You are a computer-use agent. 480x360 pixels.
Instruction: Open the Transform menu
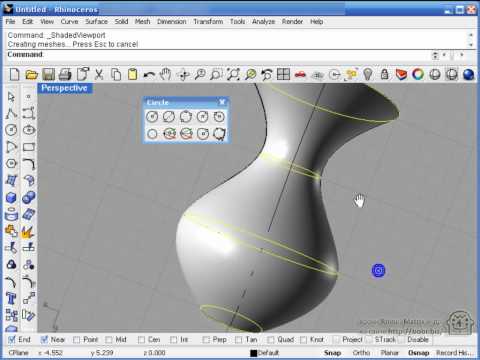click(x=208, y=21)
